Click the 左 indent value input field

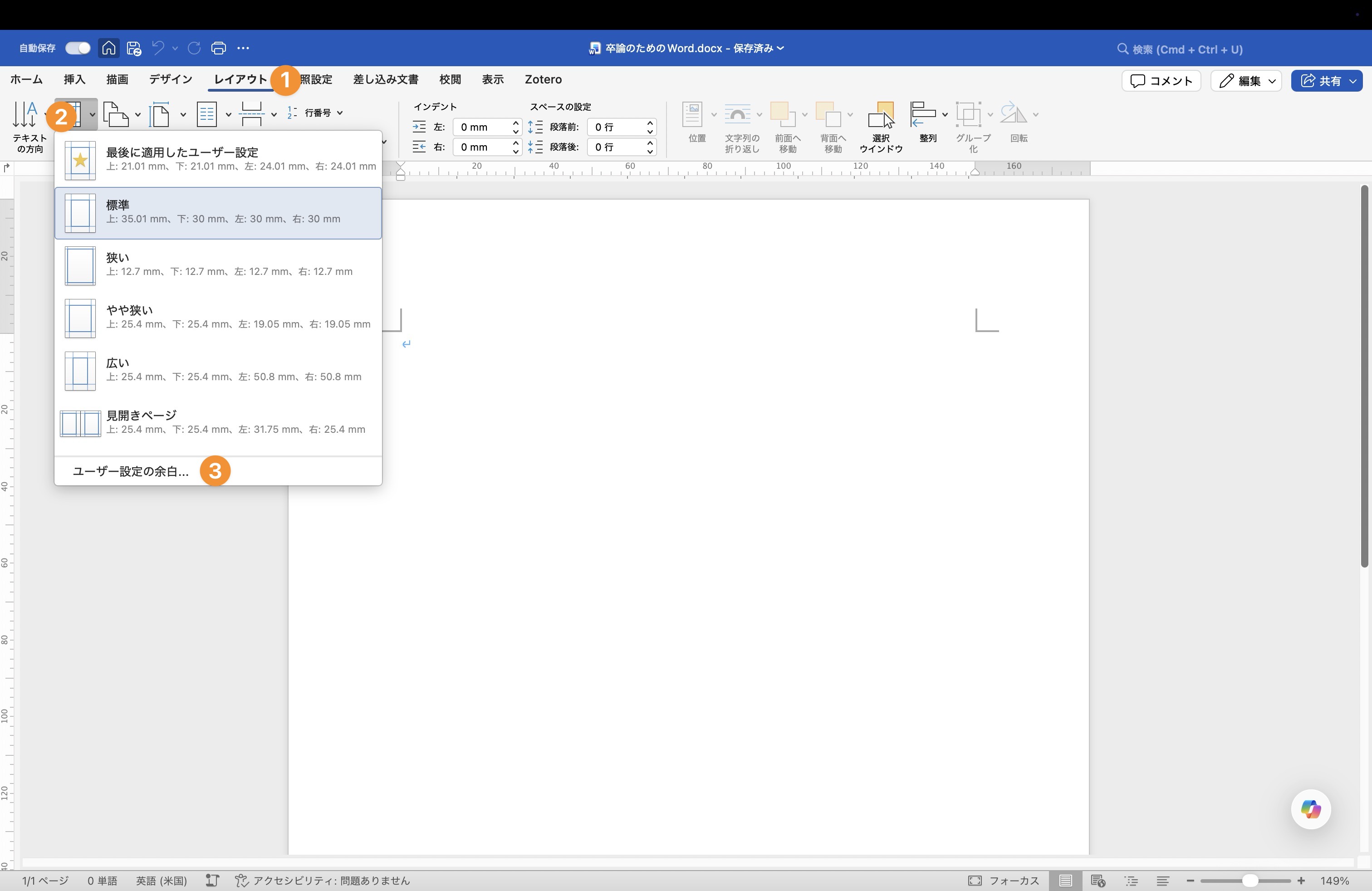click(481, 127)
